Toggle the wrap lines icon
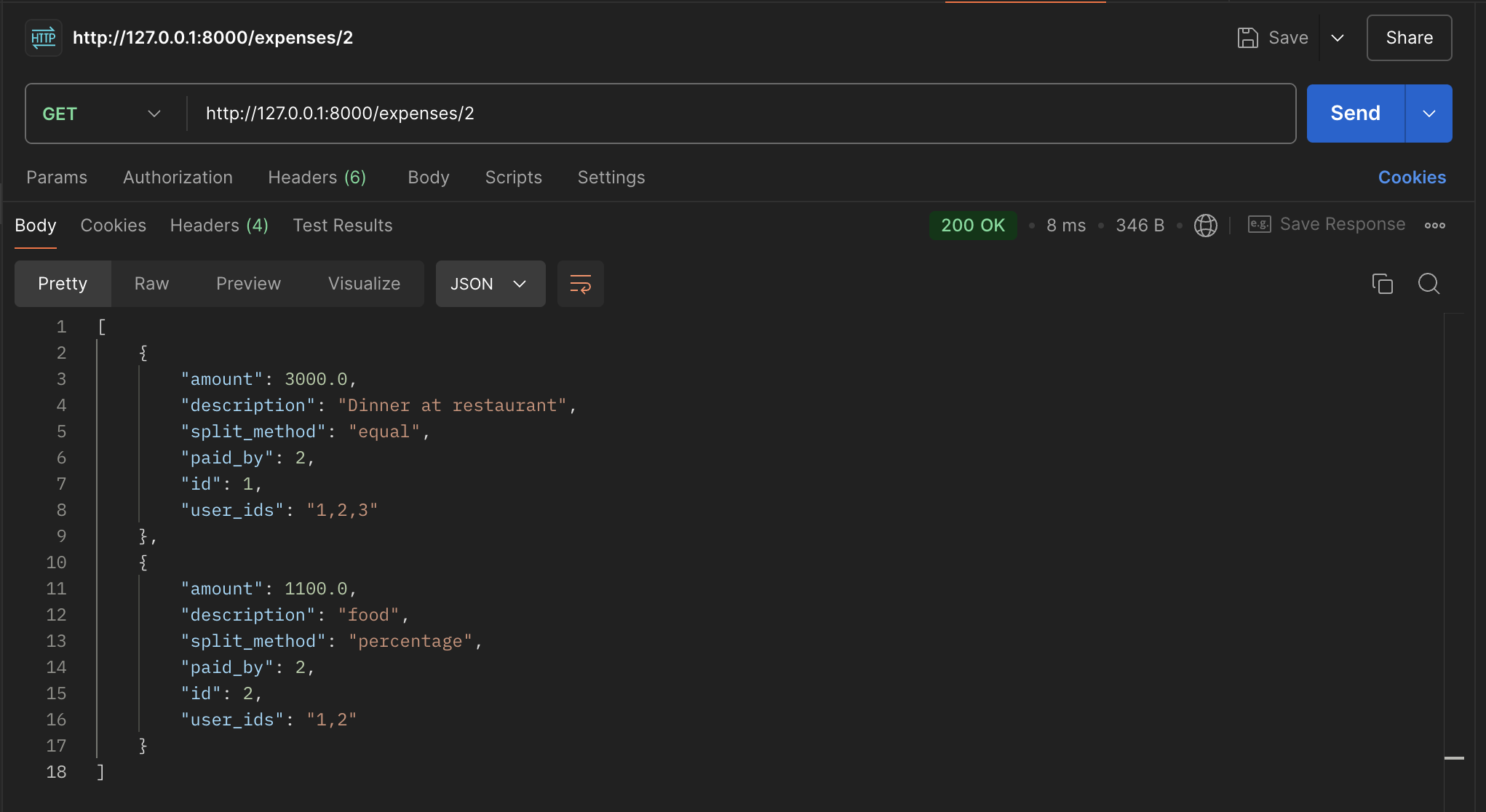The image size is (1486, 812). click(580, 284)
